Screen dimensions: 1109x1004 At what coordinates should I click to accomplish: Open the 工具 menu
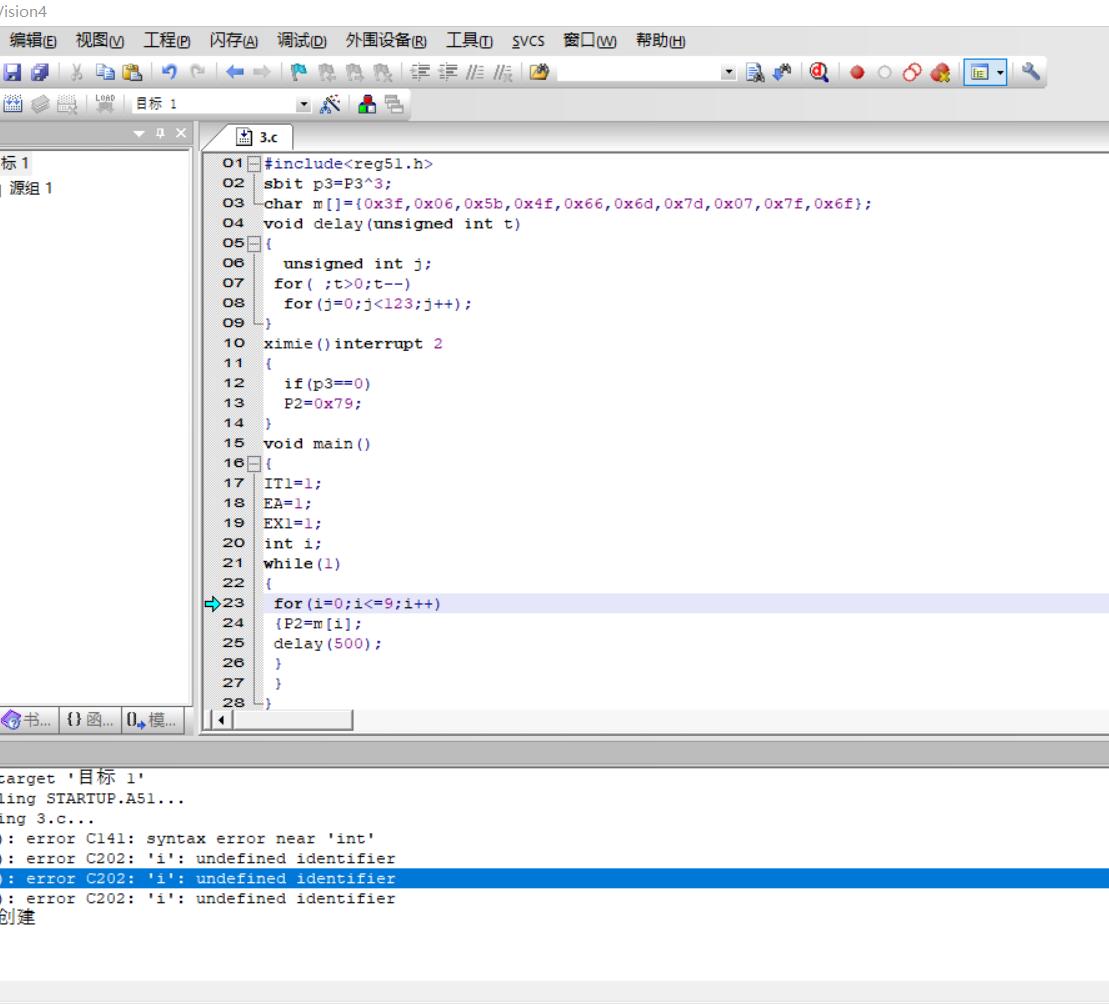coord(469,40)
